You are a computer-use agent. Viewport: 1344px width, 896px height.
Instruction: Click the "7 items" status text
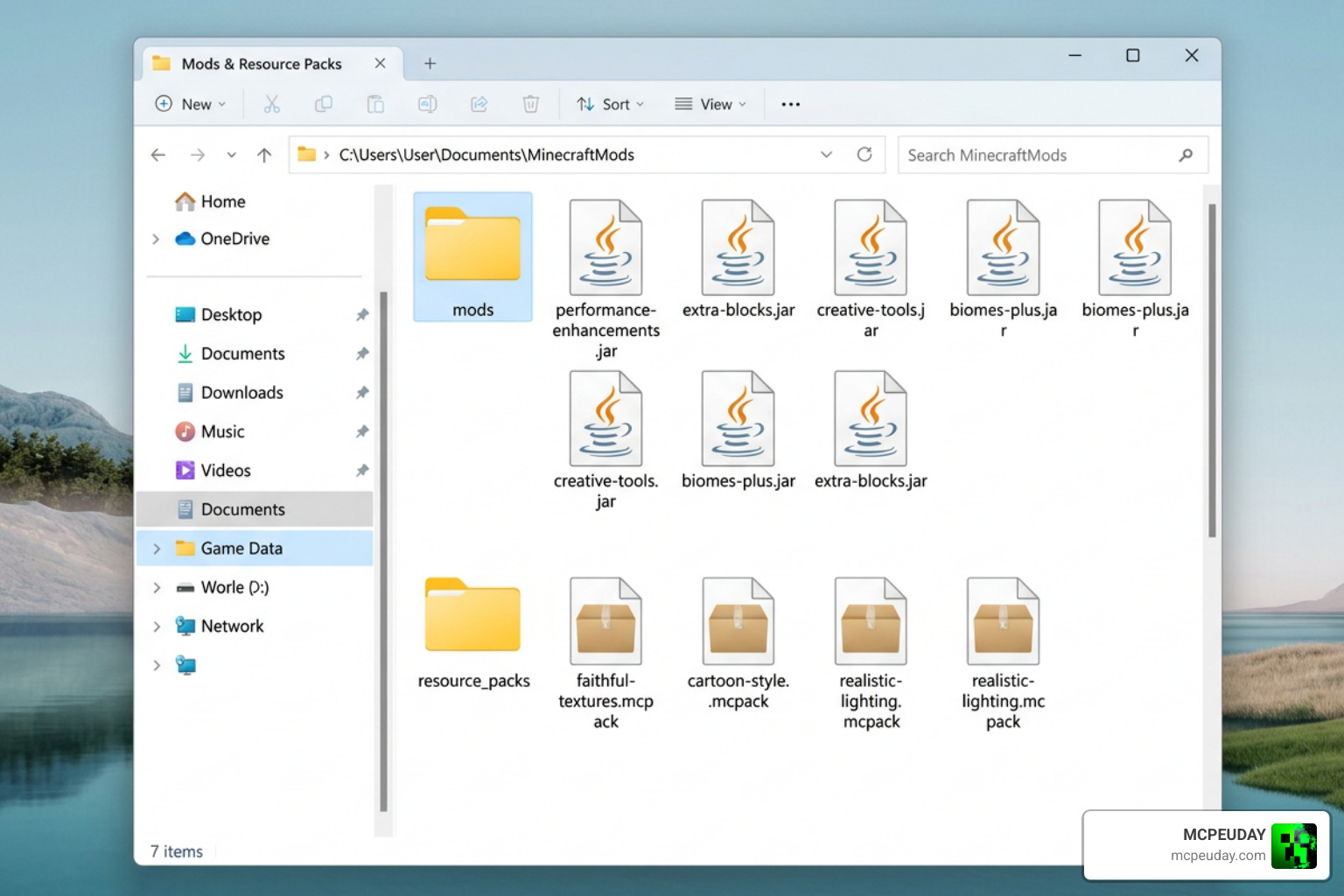point(177,851)
